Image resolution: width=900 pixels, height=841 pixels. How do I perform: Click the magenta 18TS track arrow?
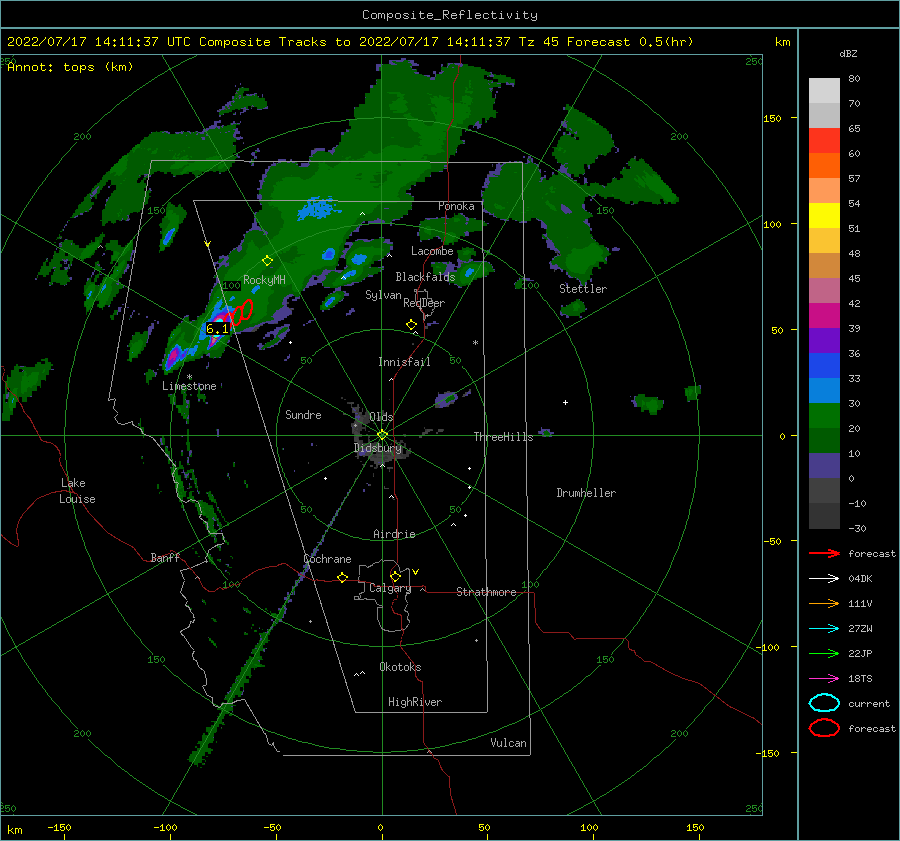pos(824,679)
